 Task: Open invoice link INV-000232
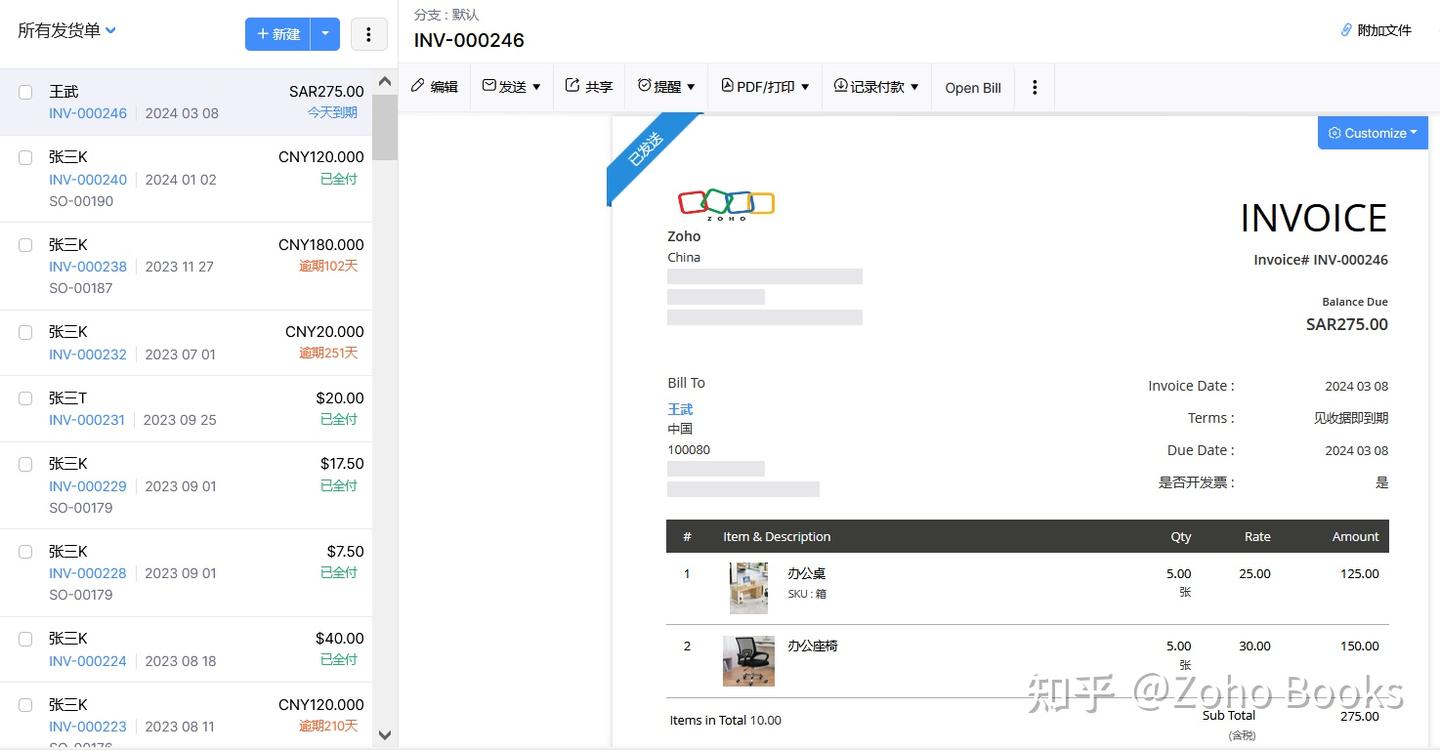tap(87, 354)
